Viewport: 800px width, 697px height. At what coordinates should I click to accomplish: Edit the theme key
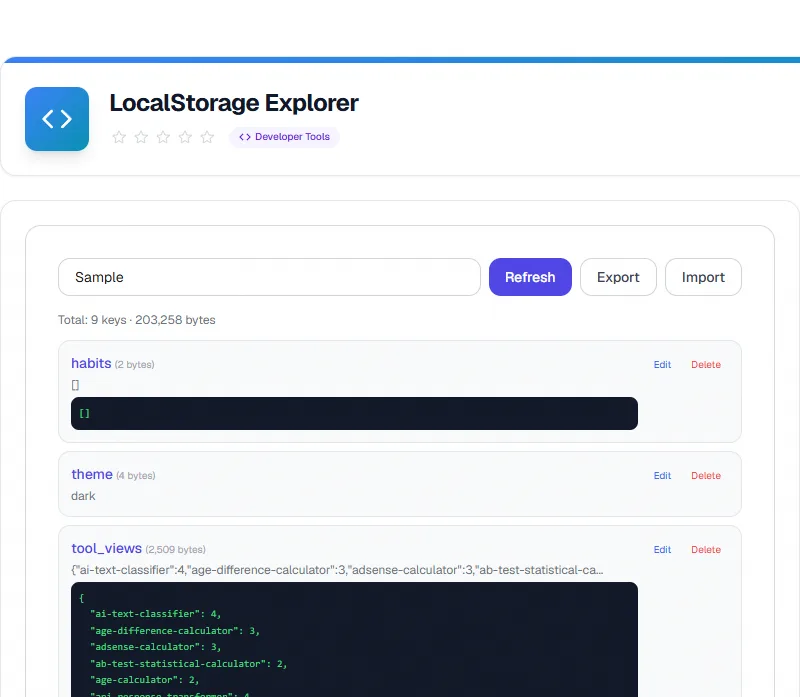[662, 476]
